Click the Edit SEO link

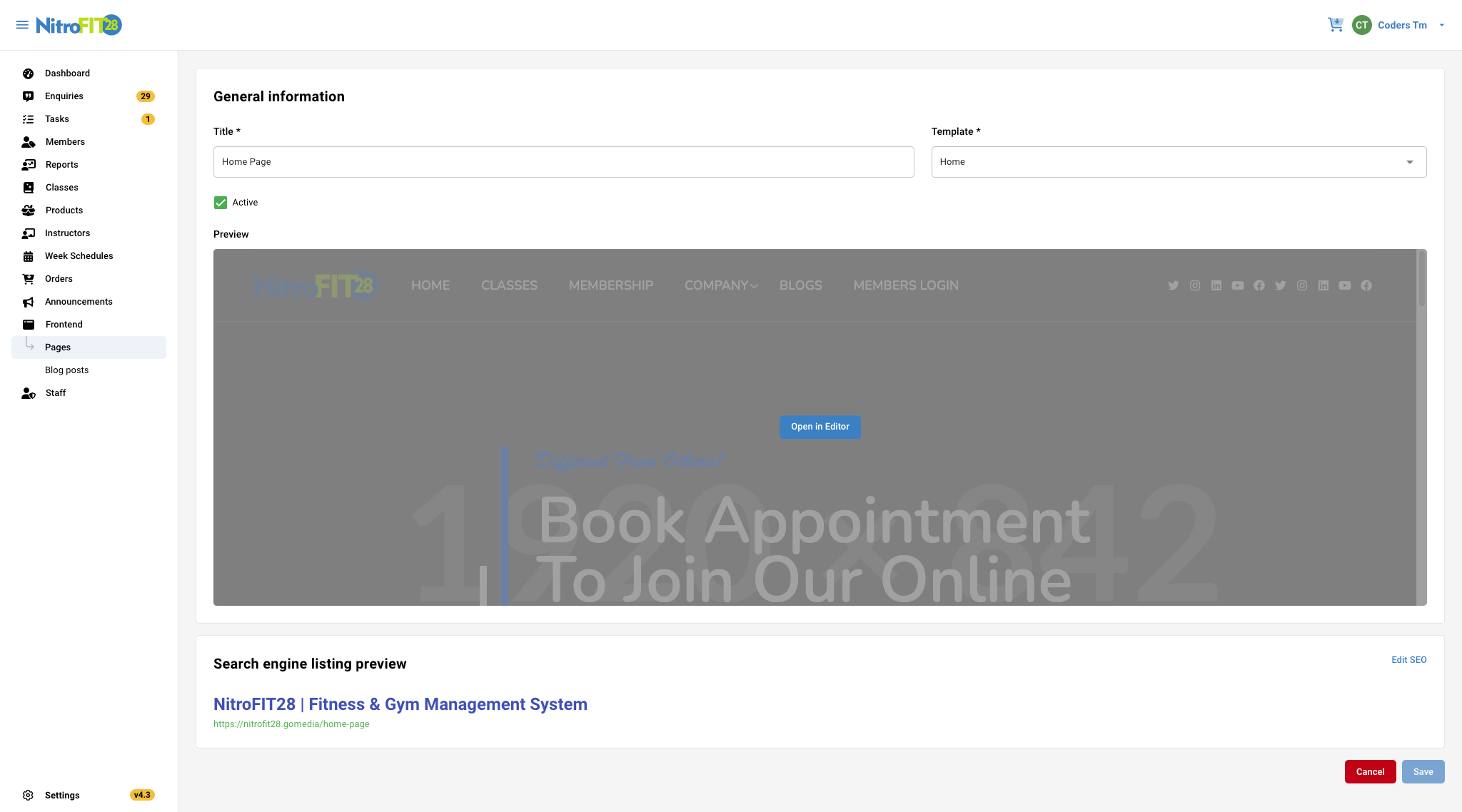(1408, 660)
